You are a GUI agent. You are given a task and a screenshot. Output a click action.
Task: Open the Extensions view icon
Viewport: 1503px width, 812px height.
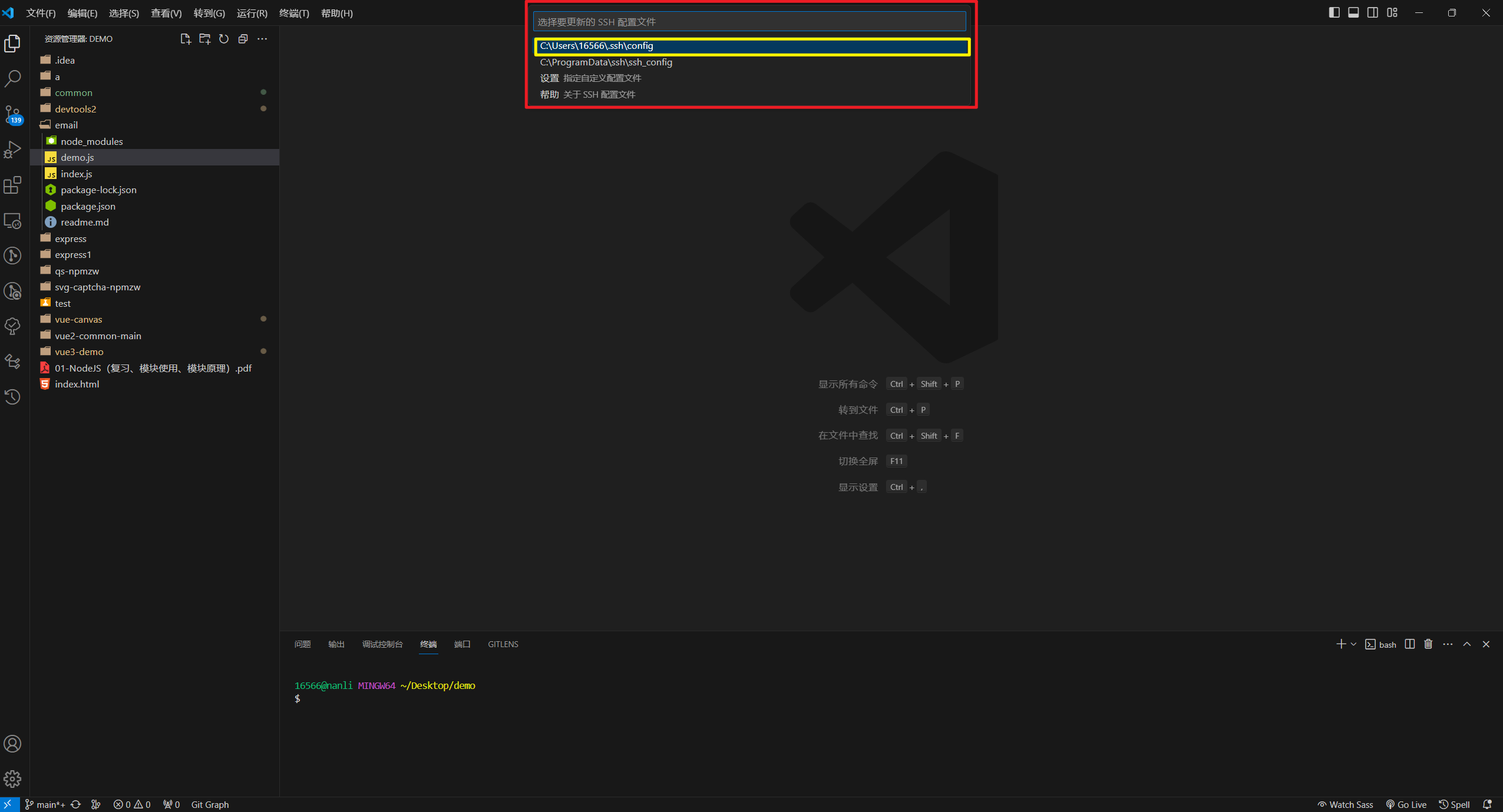click(12, 185)
